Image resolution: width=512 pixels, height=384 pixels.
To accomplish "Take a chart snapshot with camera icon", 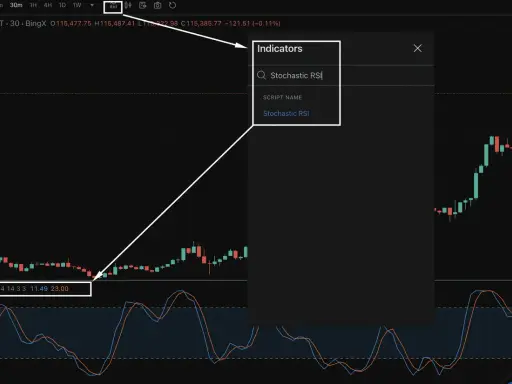I will (x=157, y=5).
